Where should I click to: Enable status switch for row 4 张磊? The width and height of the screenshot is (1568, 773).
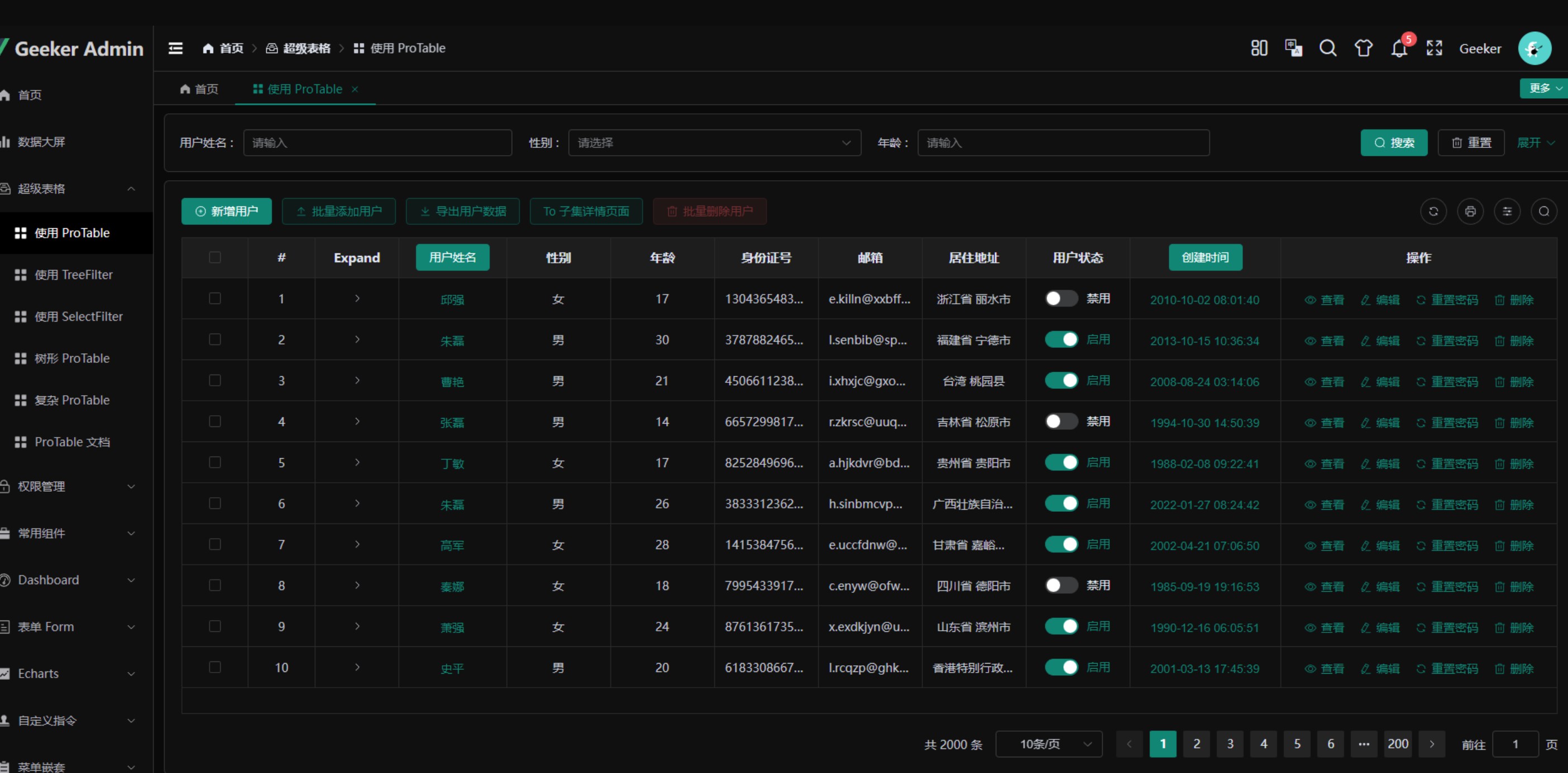click(1062, 421)
